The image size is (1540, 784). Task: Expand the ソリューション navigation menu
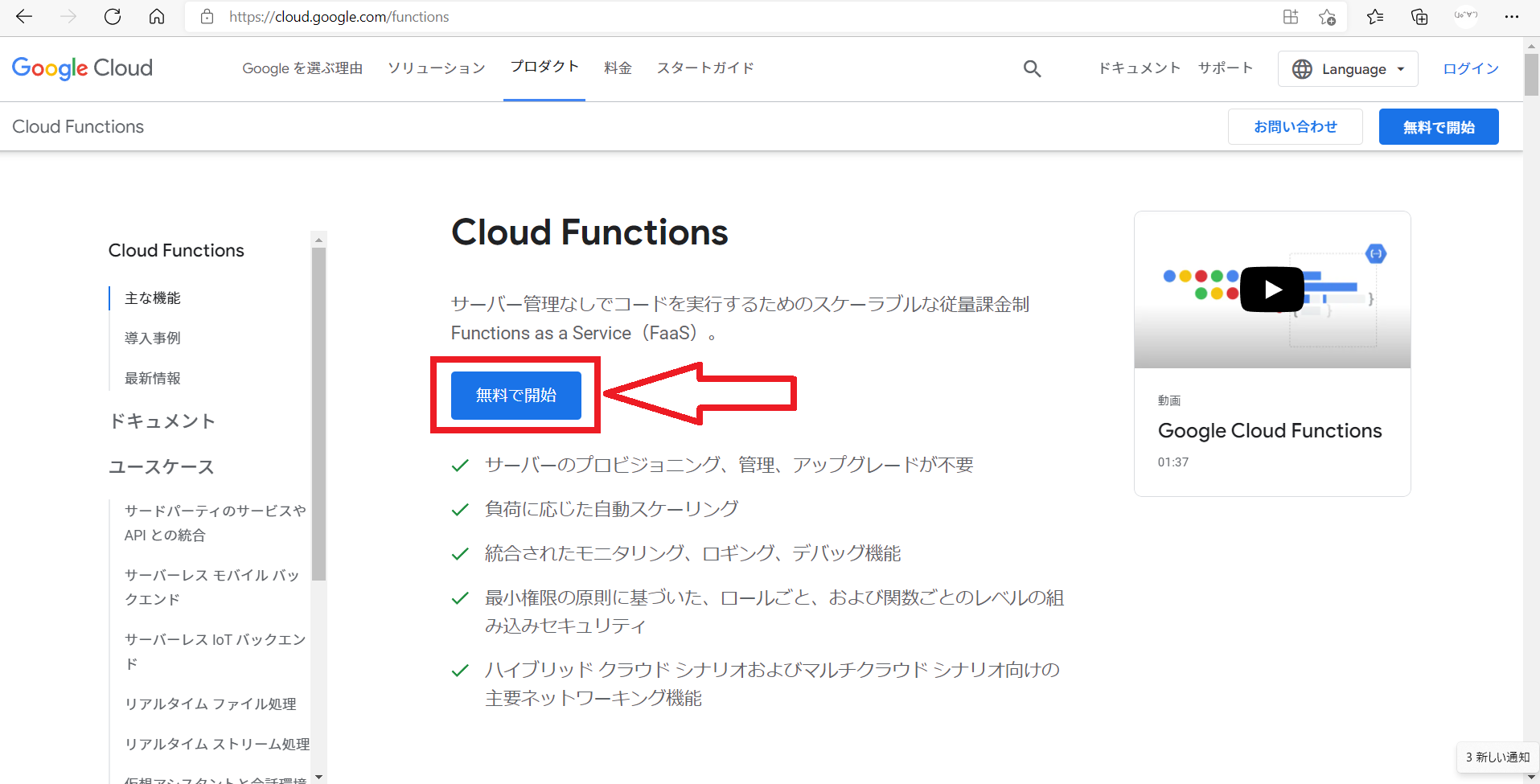435,68
